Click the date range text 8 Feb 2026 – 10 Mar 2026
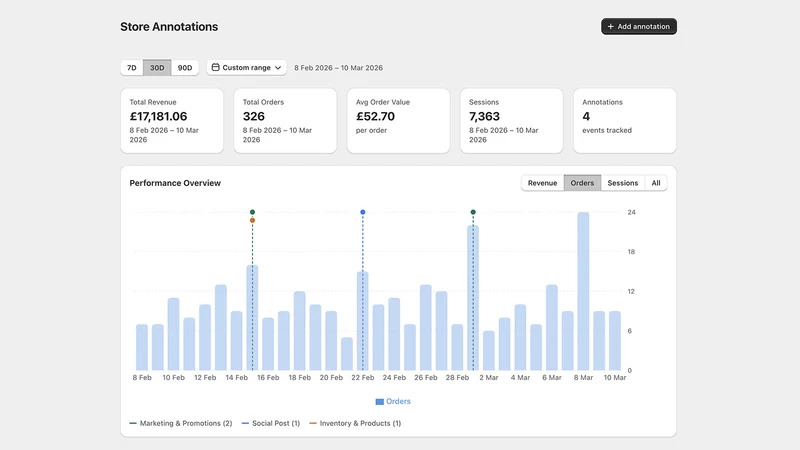 pos(338,68)
